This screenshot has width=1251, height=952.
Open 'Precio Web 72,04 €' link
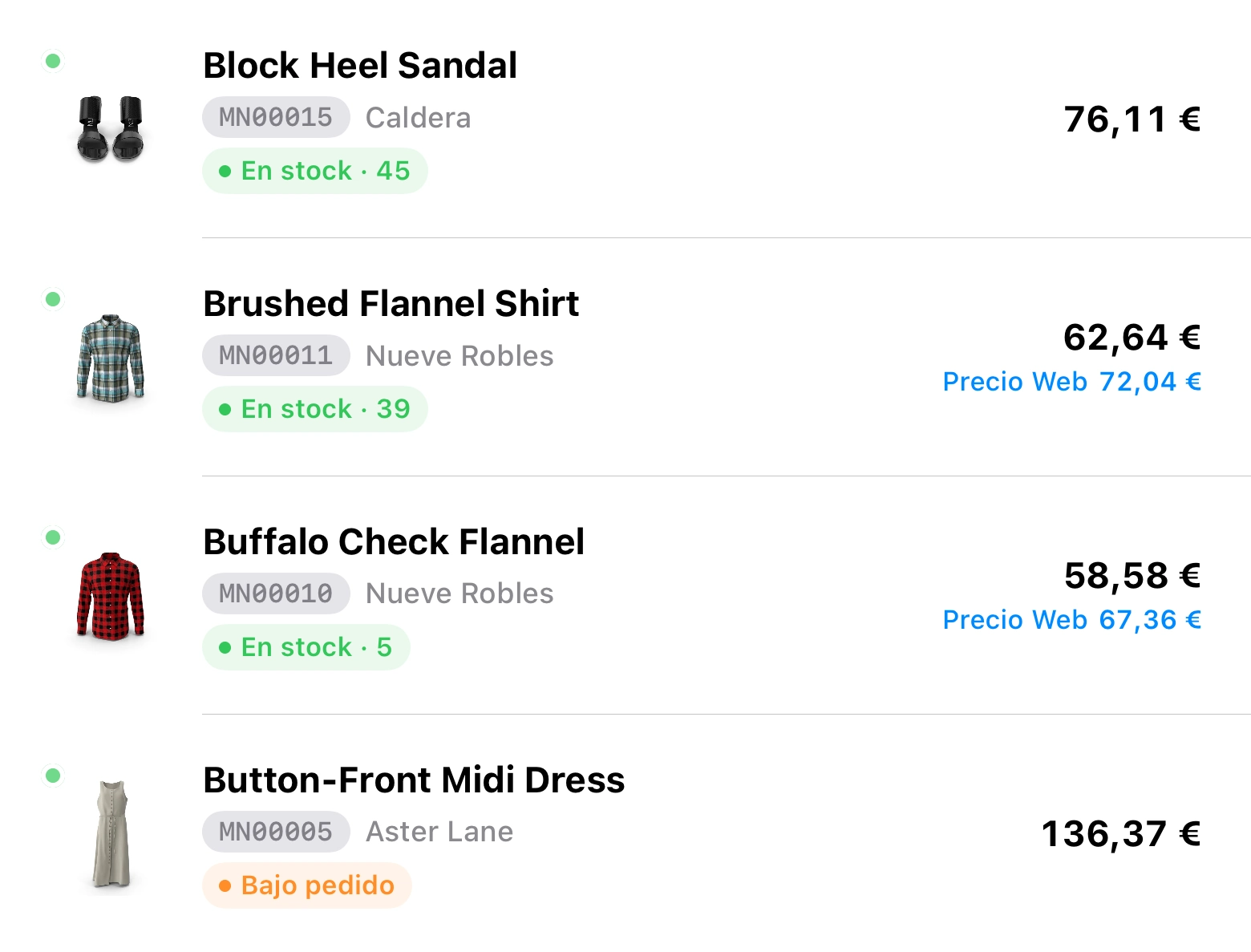[x=1071, y=382]
